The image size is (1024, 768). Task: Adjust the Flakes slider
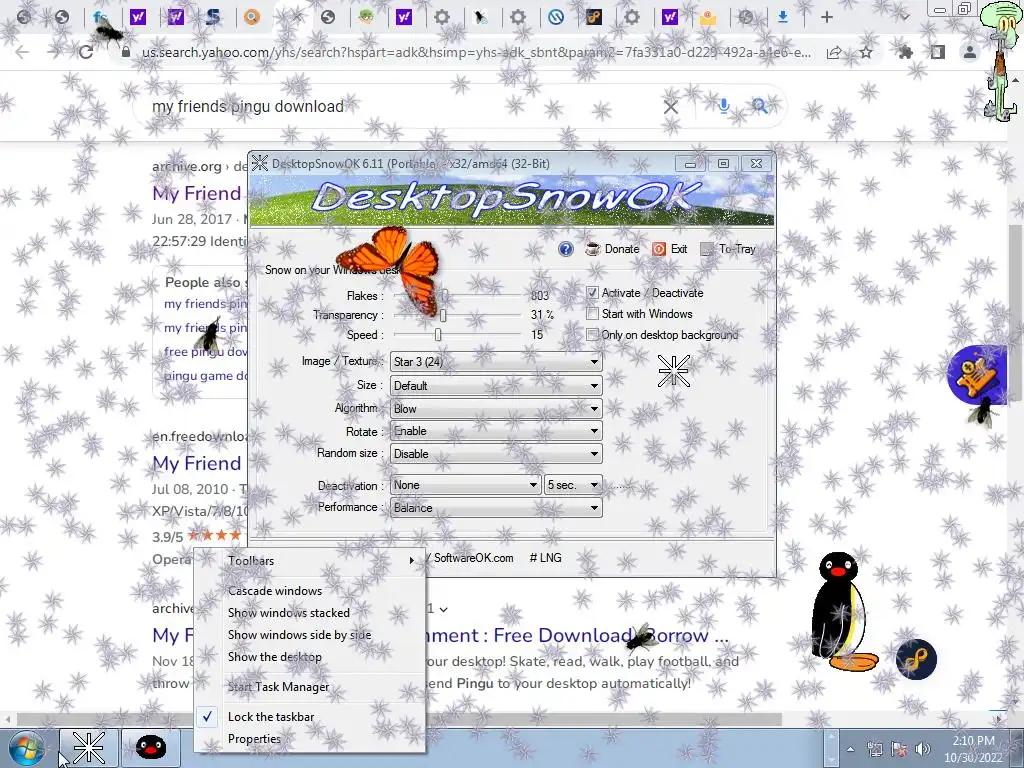(x=445, y=295)
